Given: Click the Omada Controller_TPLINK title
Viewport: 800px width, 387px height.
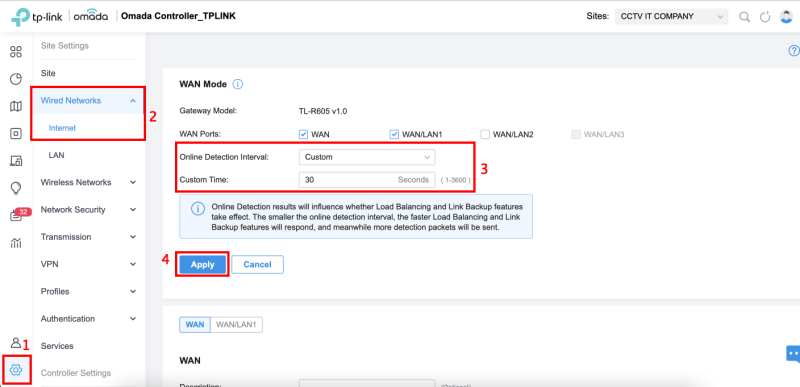Looking at the screenshot, I should click(x=178, y=16).
